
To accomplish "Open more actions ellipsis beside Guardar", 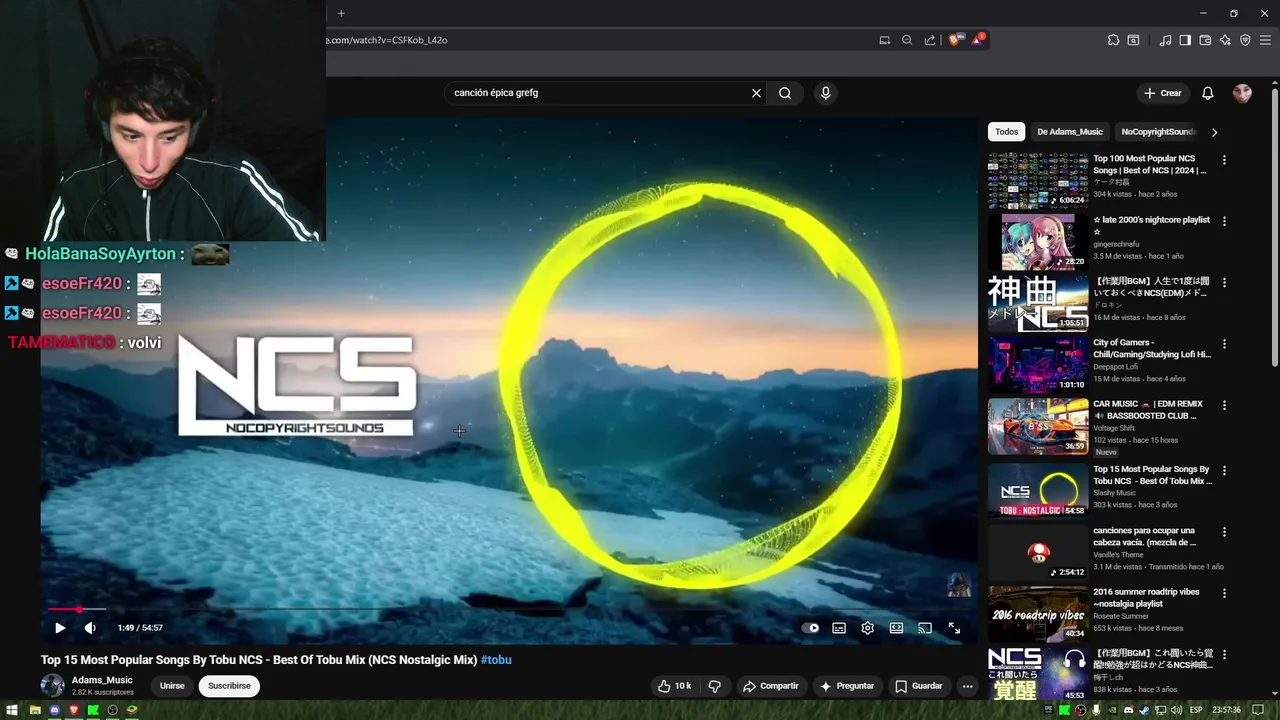I will point(967,686).
